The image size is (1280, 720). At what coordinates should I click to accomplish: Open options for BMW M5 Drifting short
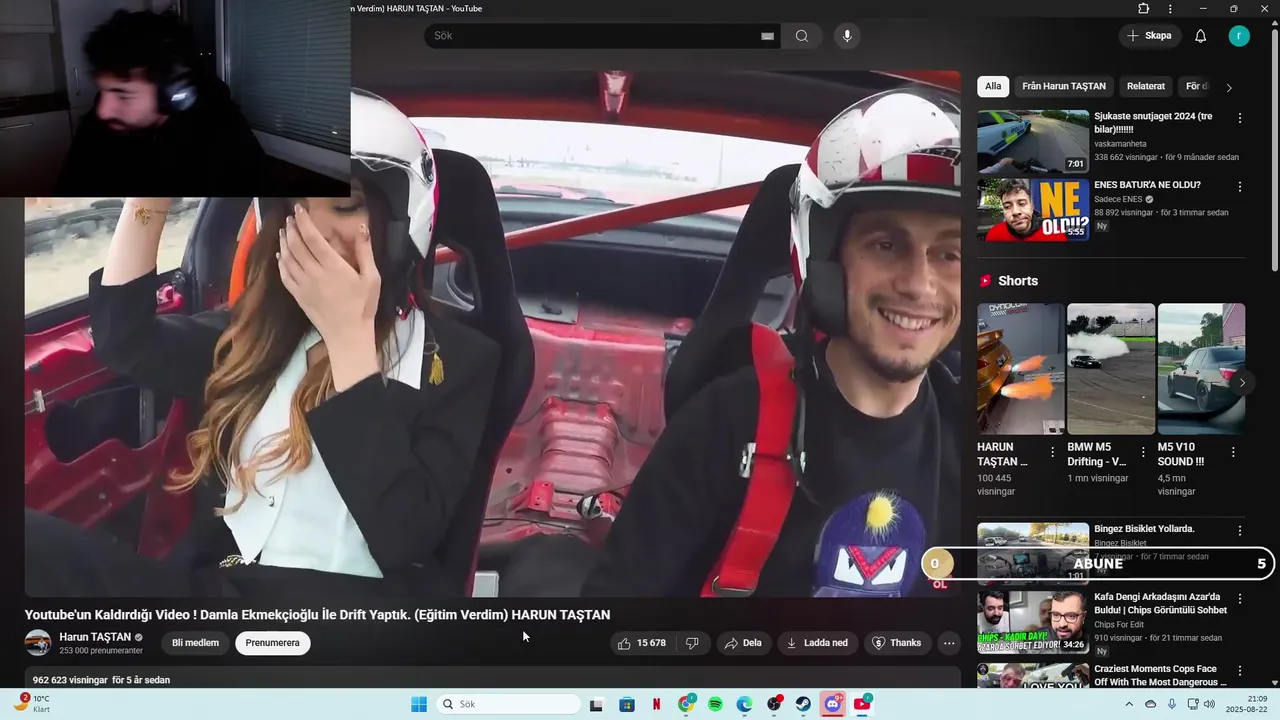pos(1143,452)
